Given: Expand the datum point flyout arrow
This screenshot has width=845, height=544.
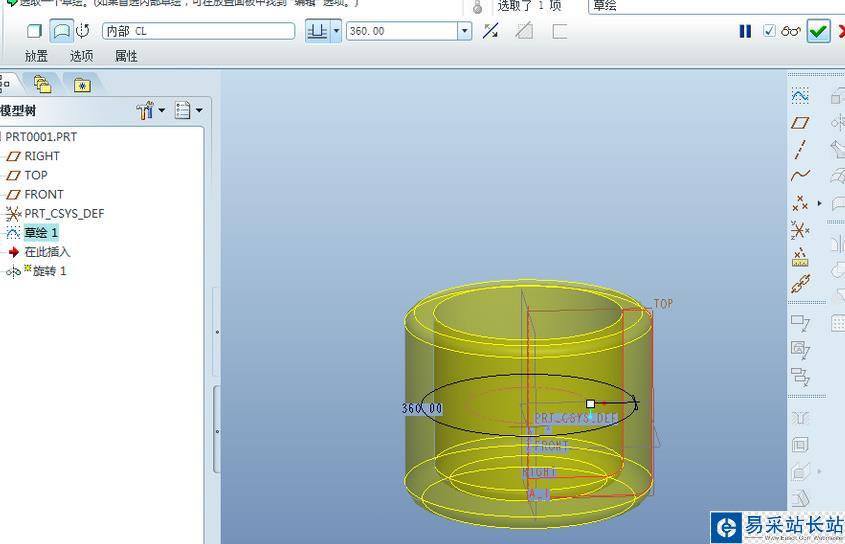Looking at the screenshot, I should 820,203.
